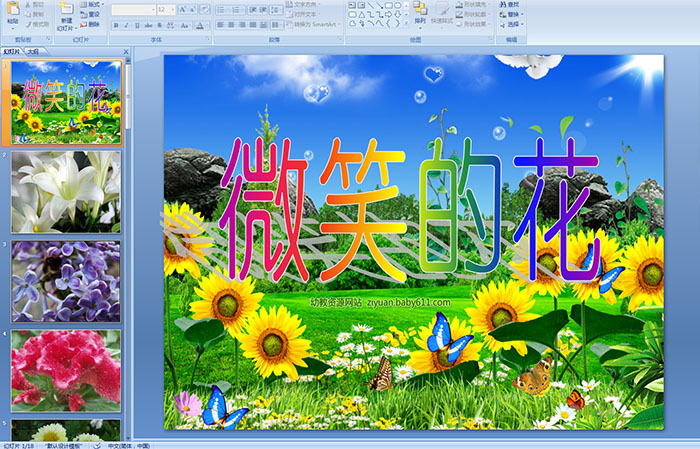
Task: Click the Shrink Font icon
Action: (x=192, y=9)
